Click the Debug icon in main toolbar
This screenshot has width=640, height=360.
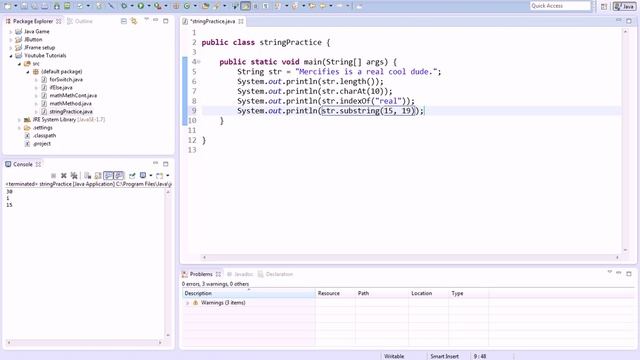click(x=124, y=6)
